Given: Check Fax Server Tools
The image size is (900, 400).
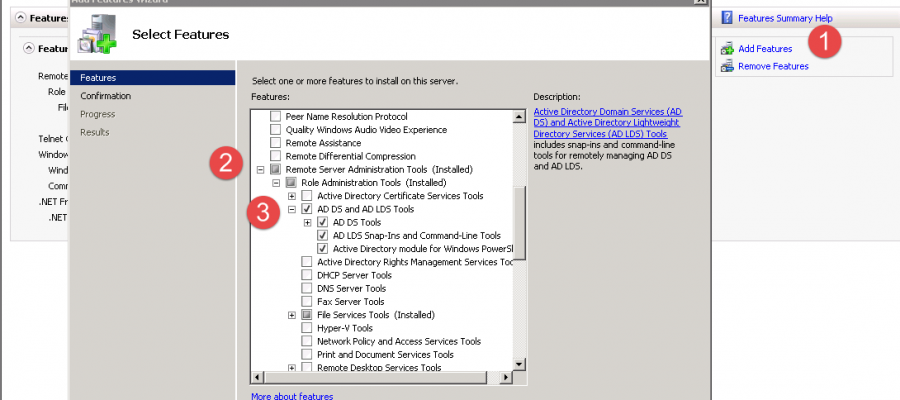Looking at the screenshot, I should click(307, 301).
